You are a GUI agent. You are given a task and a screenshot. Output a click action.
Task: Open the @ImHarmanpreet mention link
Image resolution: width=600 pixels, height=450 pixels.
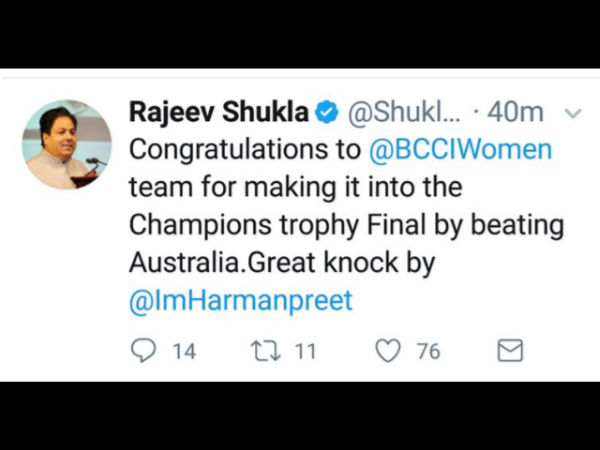point(241,300)
